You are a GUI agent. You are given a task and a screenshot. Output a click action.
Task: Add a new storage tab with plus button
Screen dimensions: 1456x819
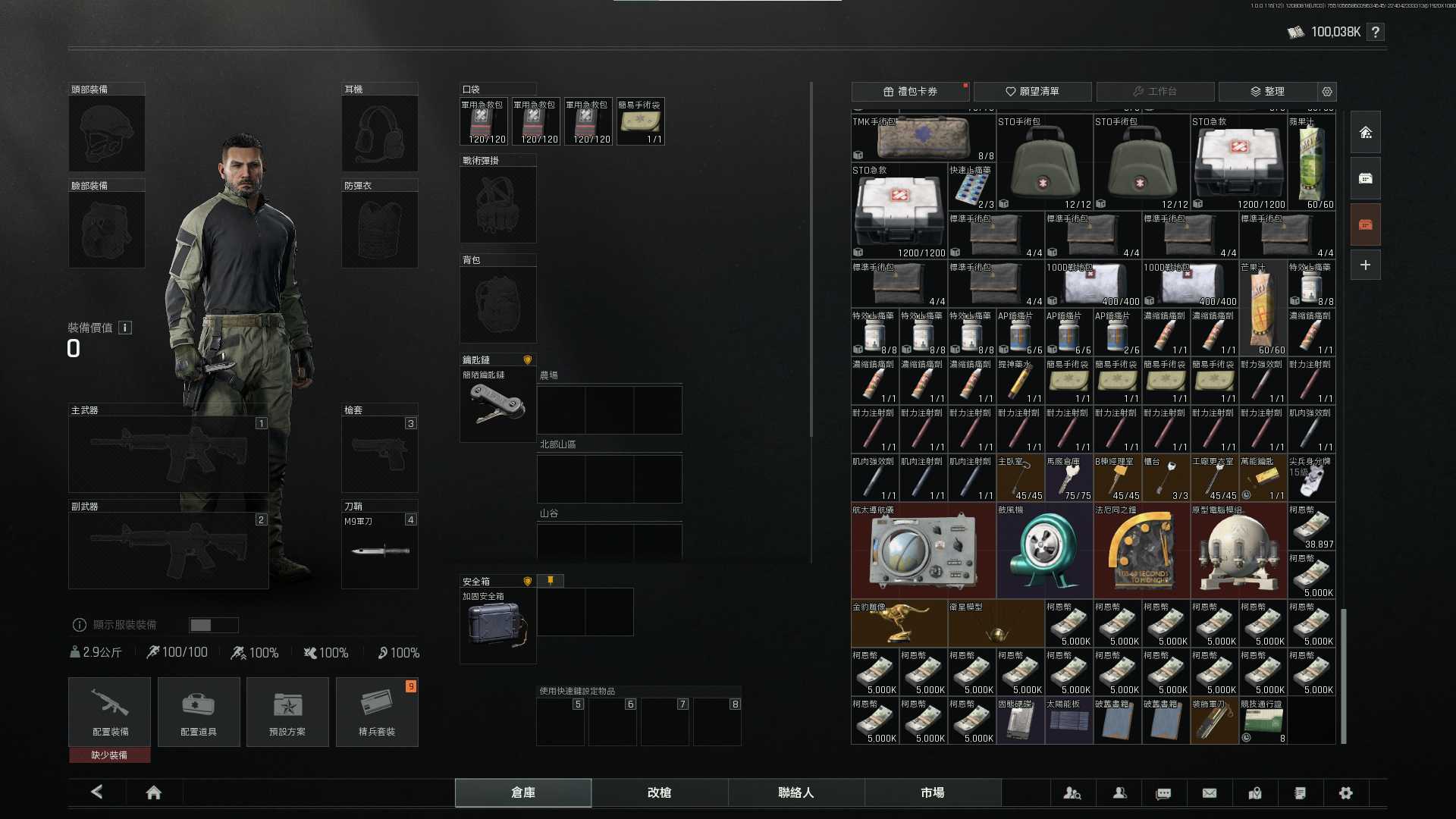pyautogui.click(x=1365, y=265)
